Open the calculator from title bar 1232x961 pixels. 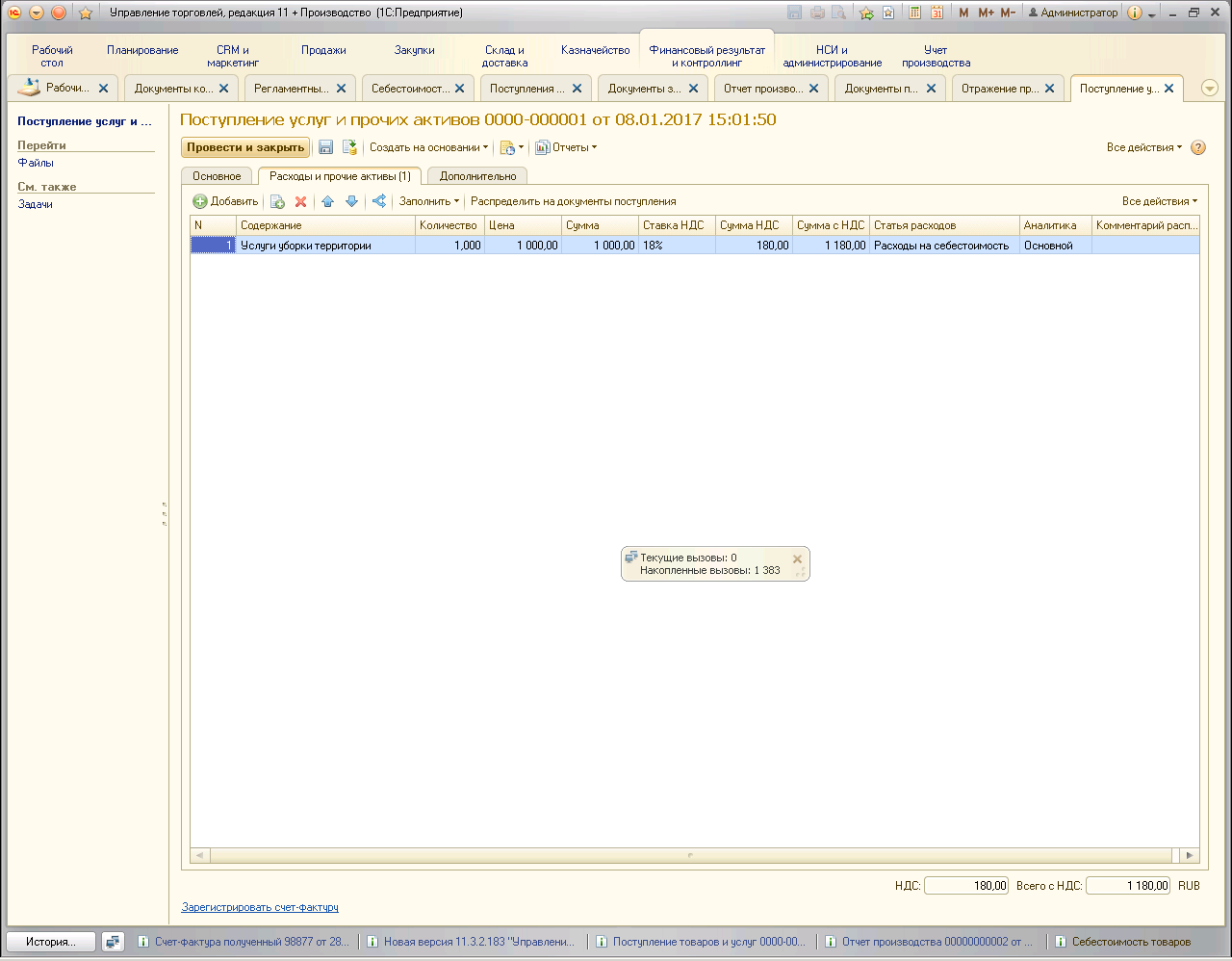click(914, 13)
